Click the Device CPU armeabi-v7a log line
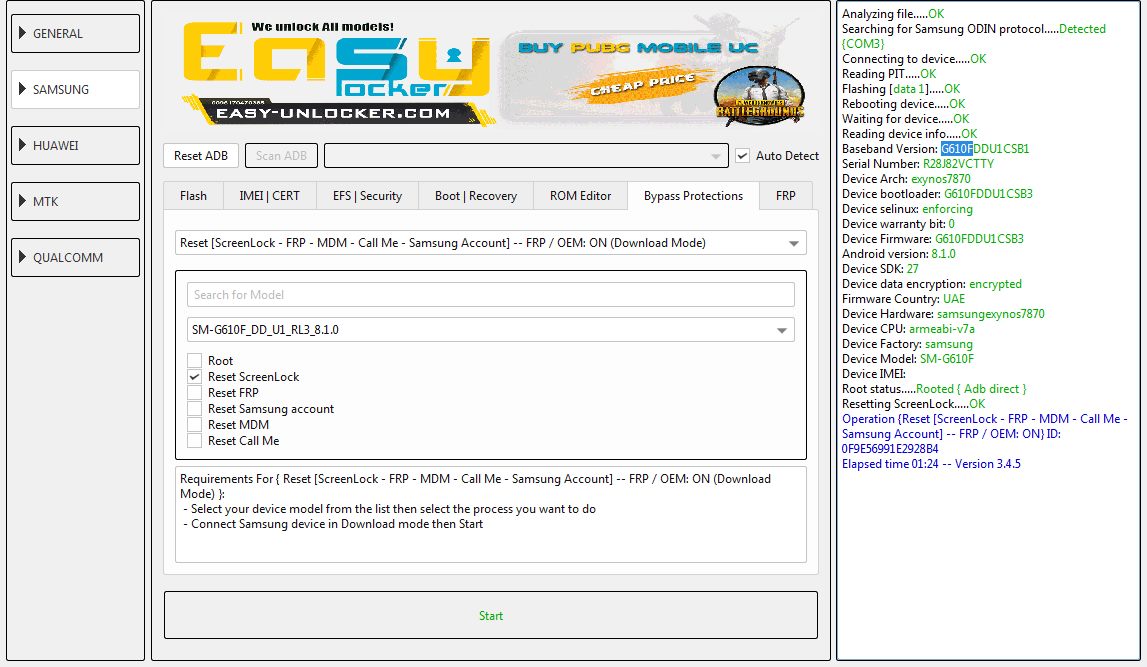 click(908, 329)
